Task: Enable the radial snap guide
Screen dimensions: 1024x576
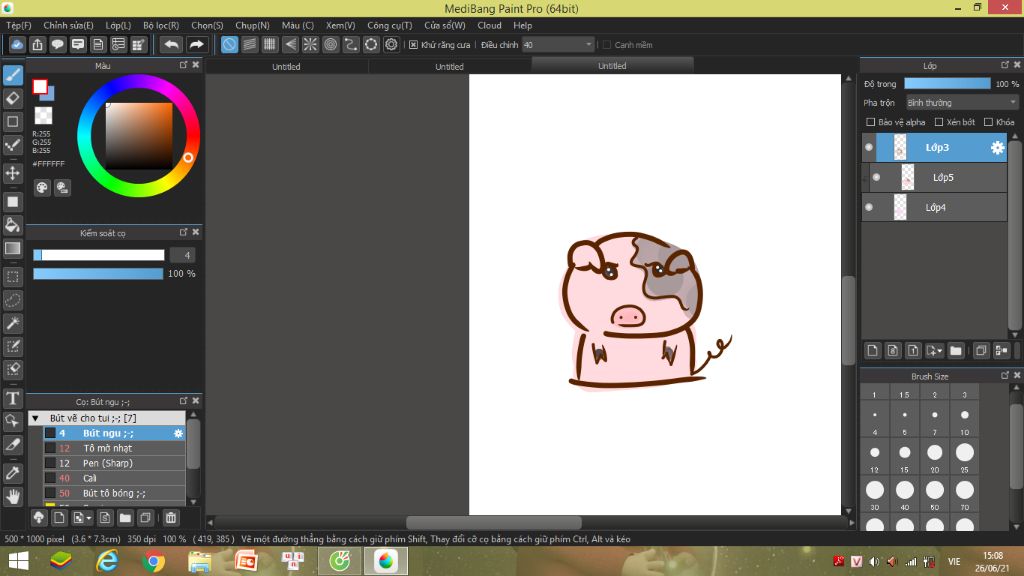Action: coord(310,44)
